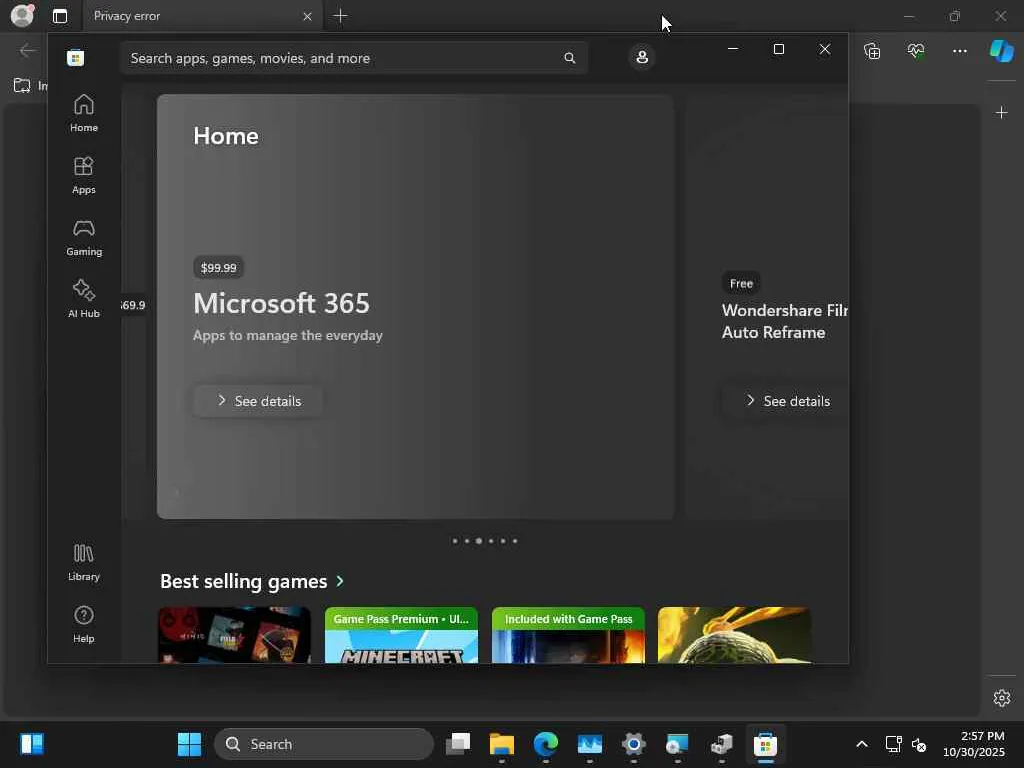Select the last carousel page dot
The image size is (1024, 768).
point(515,541)
